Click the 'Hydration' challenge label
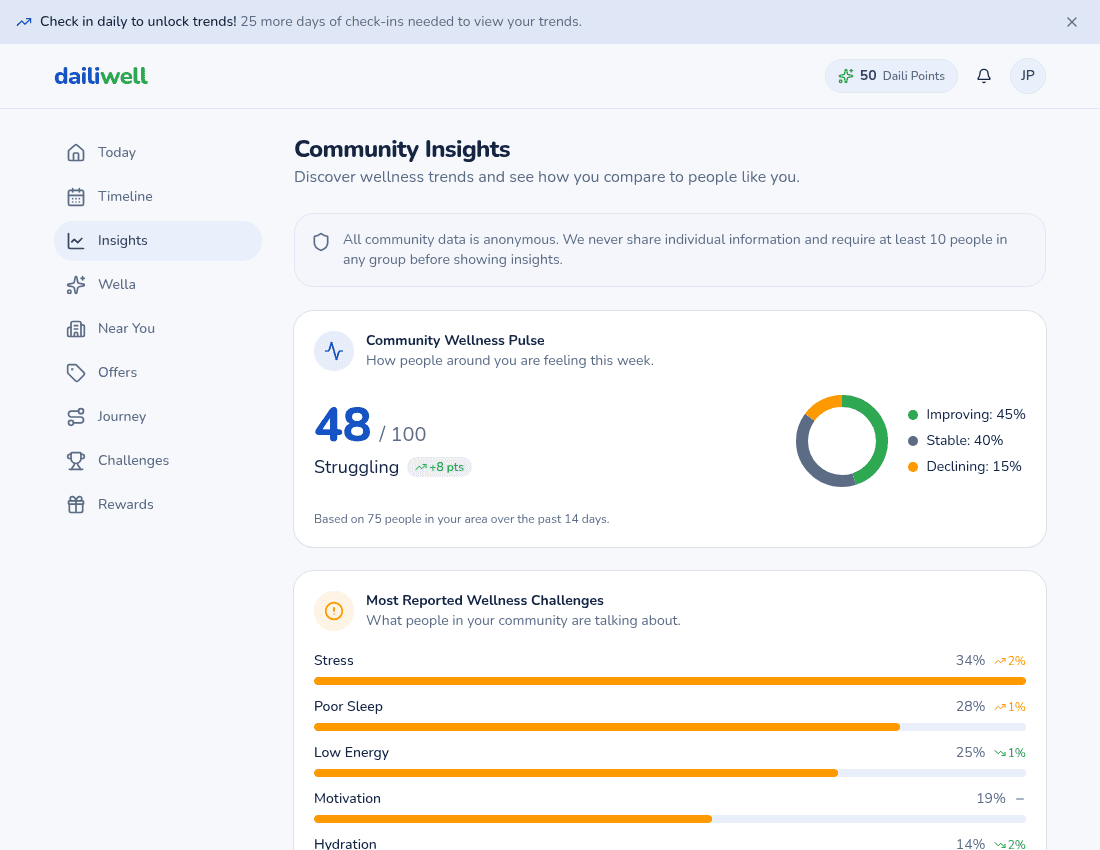 pyautogui.click(x=345, y=844)
